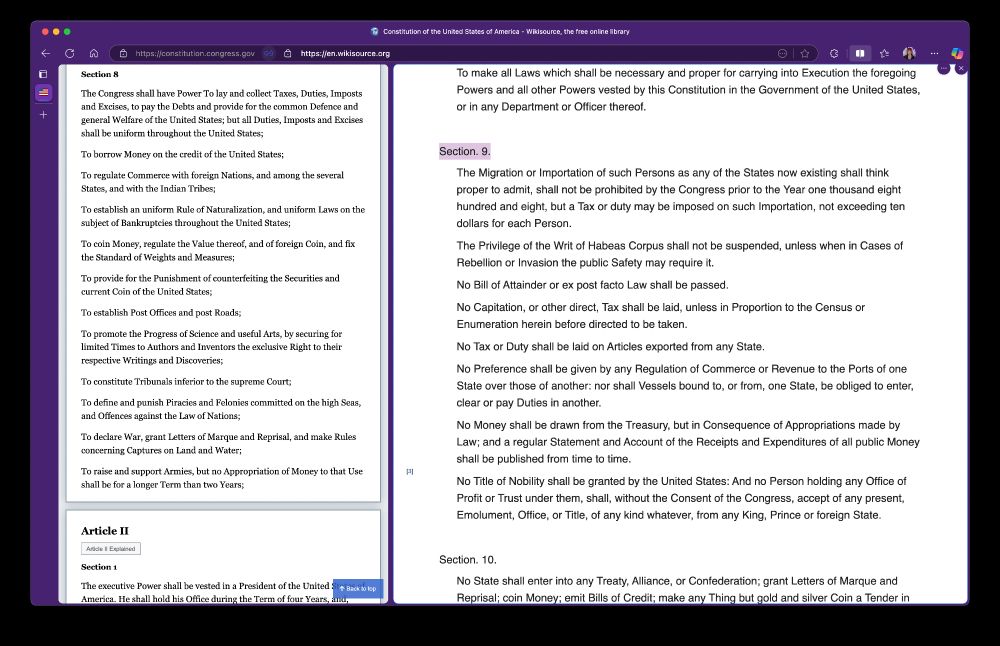Click 'To raise and support Armies' clause
This screenshot has width=1000, height=646.
pos(222,478)
